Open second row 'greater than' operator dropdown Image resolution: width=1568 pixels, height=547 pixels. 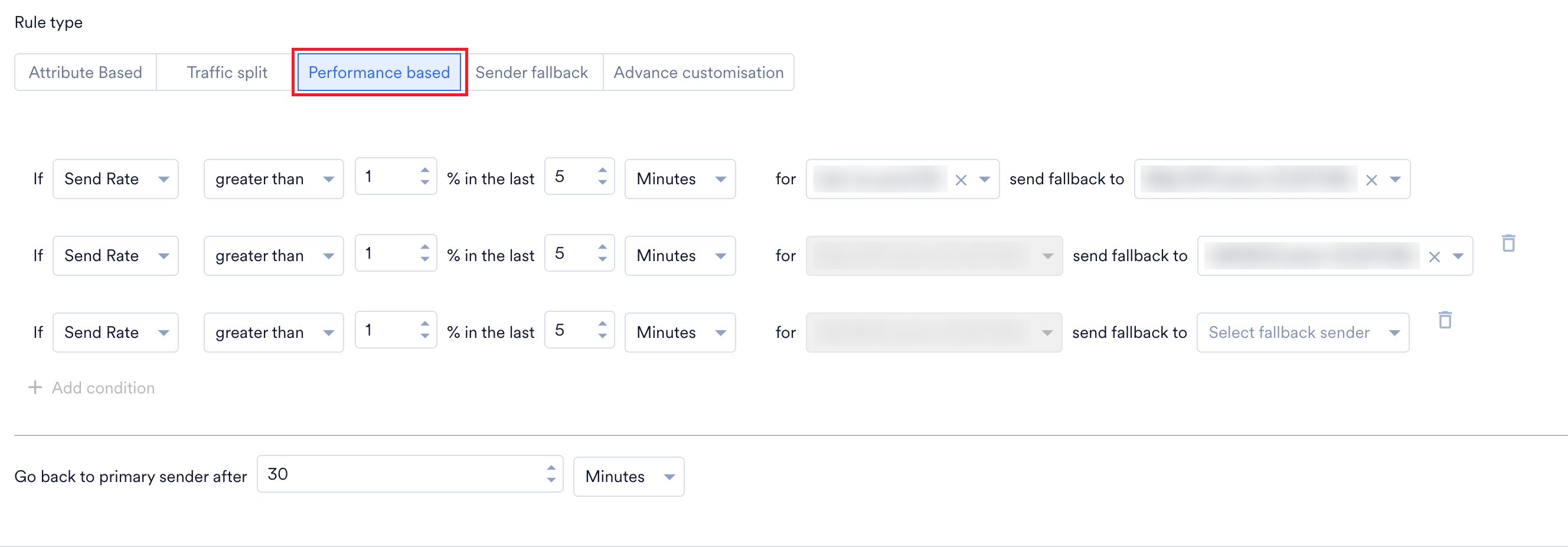(x=274, y=256)
